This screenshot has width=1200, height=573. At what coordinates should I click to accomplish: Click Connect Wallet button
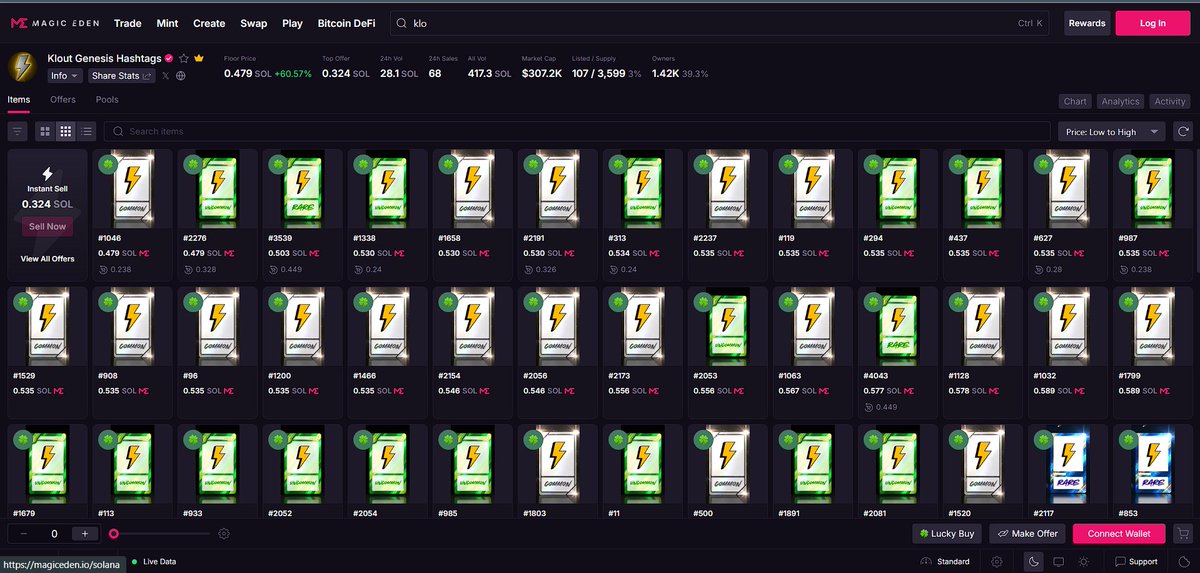coord(1119,534)
